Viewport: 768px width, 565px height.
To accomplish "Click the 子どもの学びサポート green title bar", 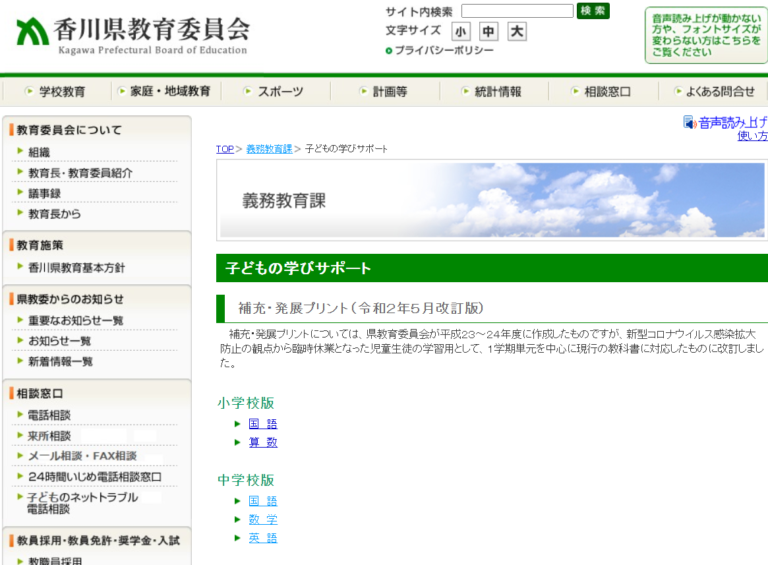I will [x=492, y=268].
